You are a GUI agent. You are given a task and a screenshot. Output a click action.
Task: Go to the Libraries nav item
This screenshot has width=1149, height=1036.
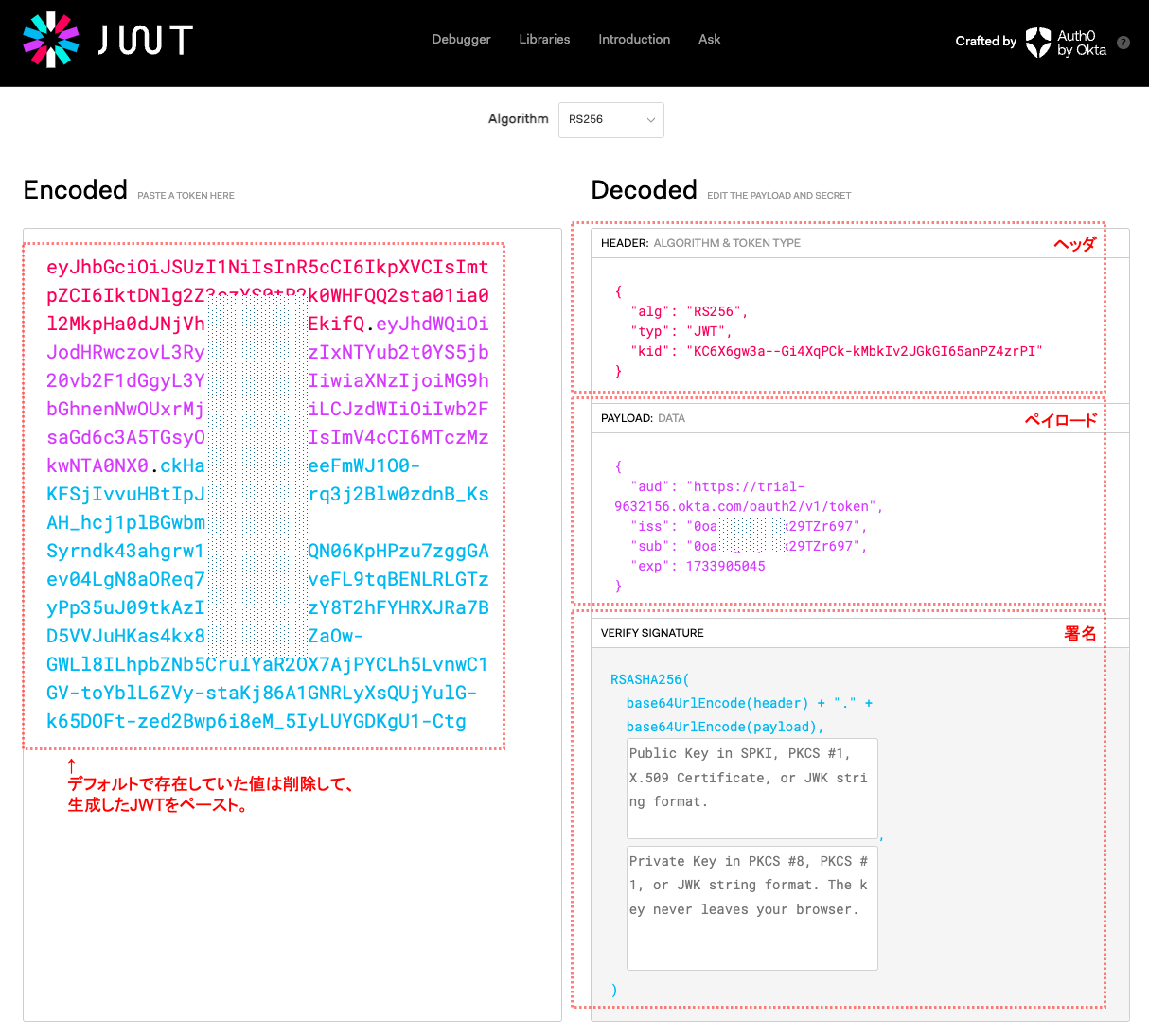(x=544, y=40)
